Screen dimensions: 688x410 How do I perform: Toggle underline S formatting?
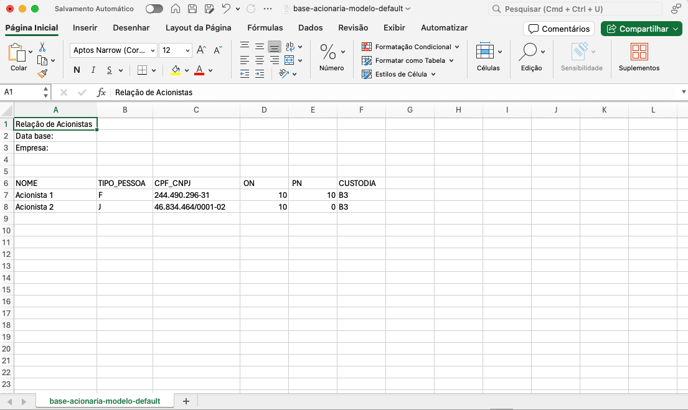(x=109, y=70)
